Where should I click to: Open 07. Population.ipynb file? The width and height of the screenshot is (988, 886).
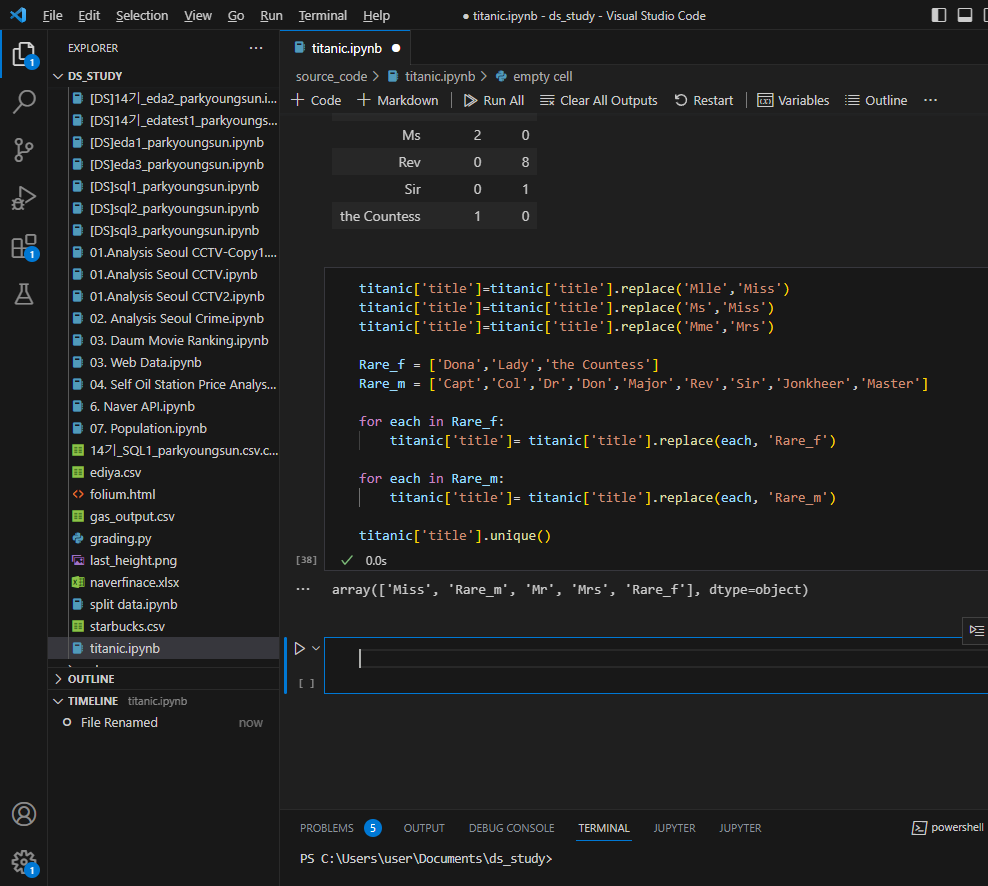coord(148,429)
